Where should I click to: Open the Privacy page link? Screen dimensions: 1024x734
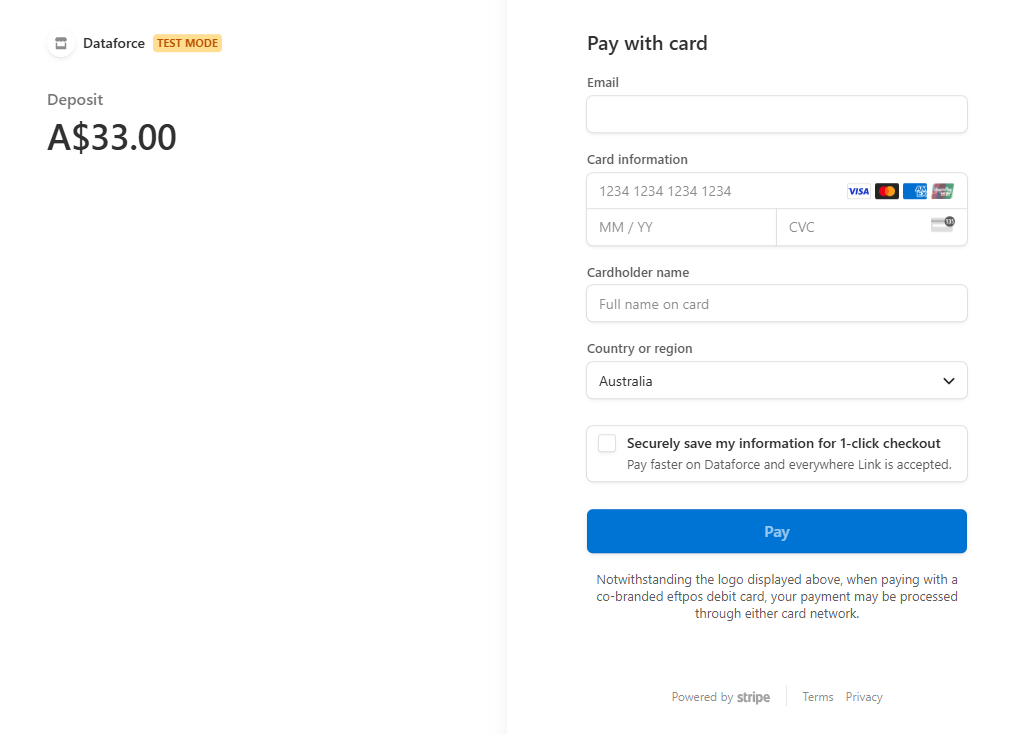tap(864, 696)
